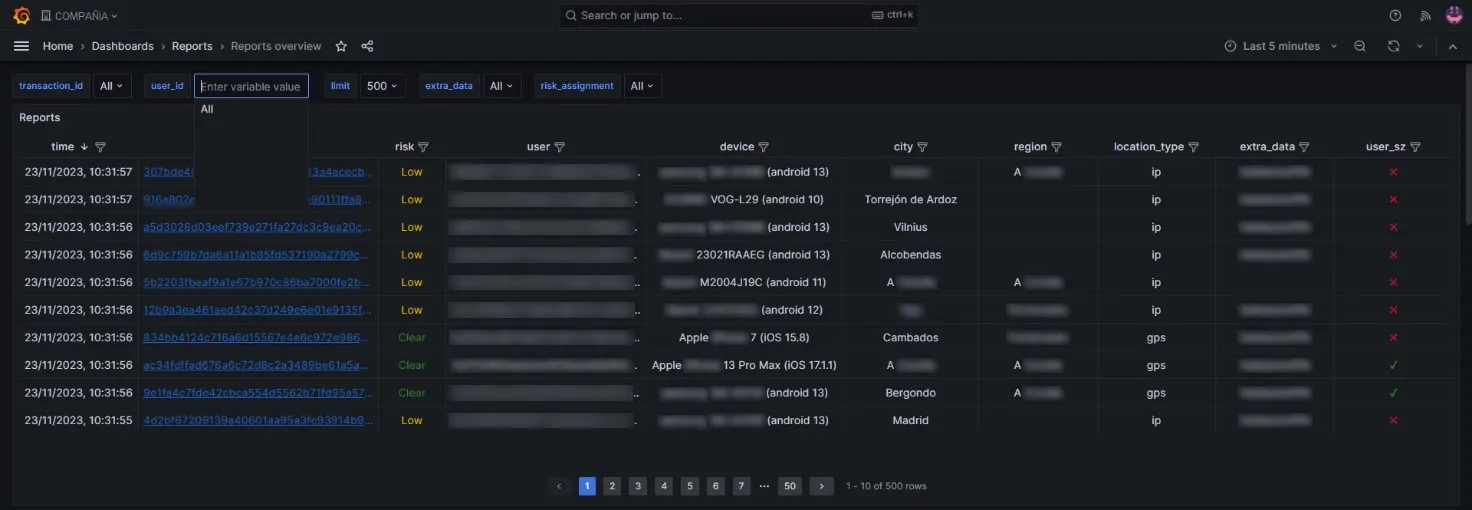This screenshot has width=1472, height=510.
Task: Select page 7 in pagination
Action: (x=741, y=486)
